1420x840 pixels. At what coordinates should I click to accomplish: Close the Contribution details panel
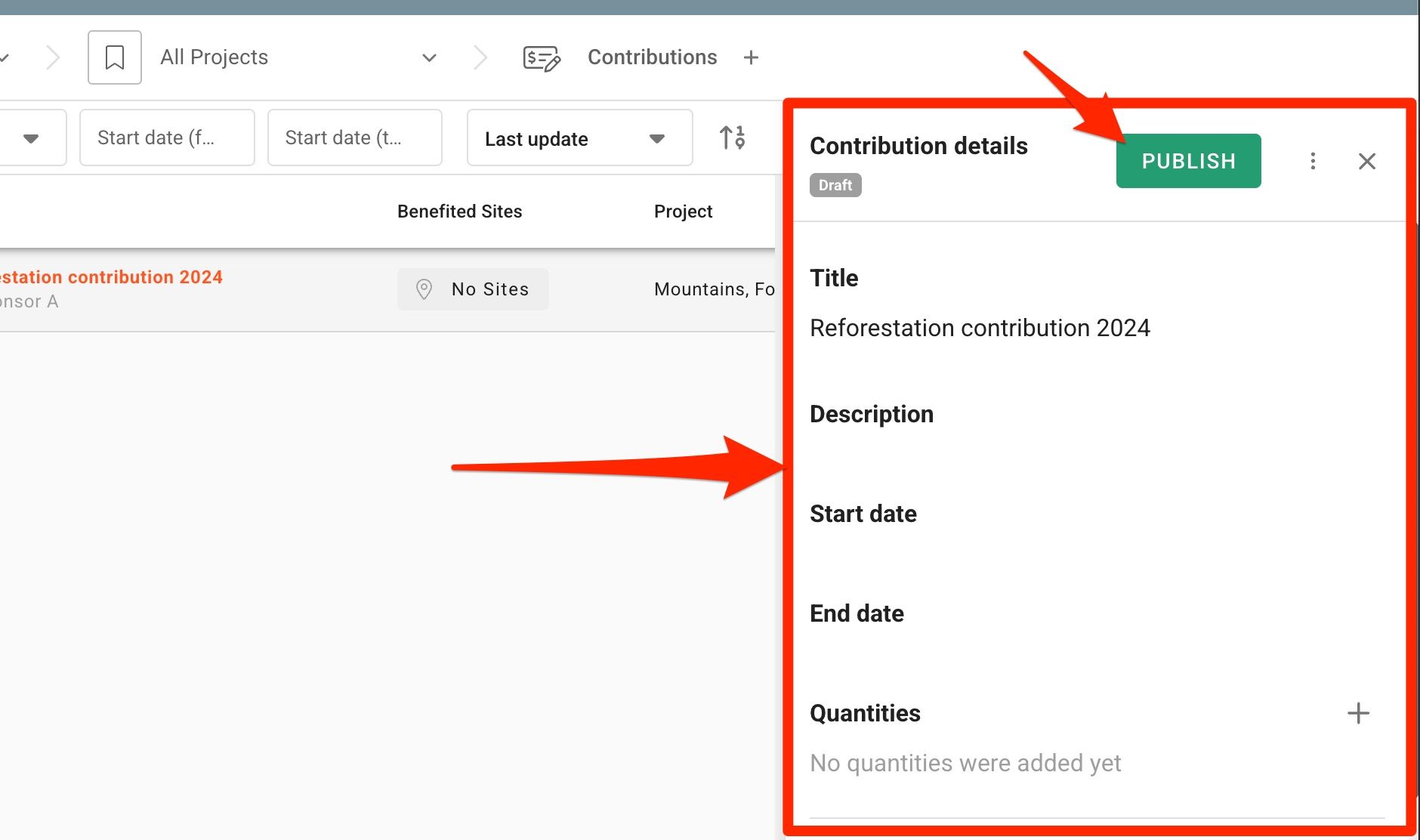[x=1366, y=161]
